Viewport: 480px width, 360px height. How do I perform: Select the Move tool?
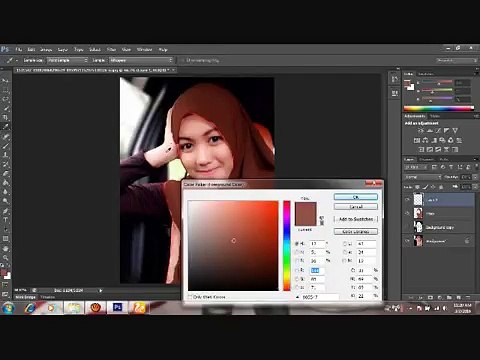coord(6,81)
